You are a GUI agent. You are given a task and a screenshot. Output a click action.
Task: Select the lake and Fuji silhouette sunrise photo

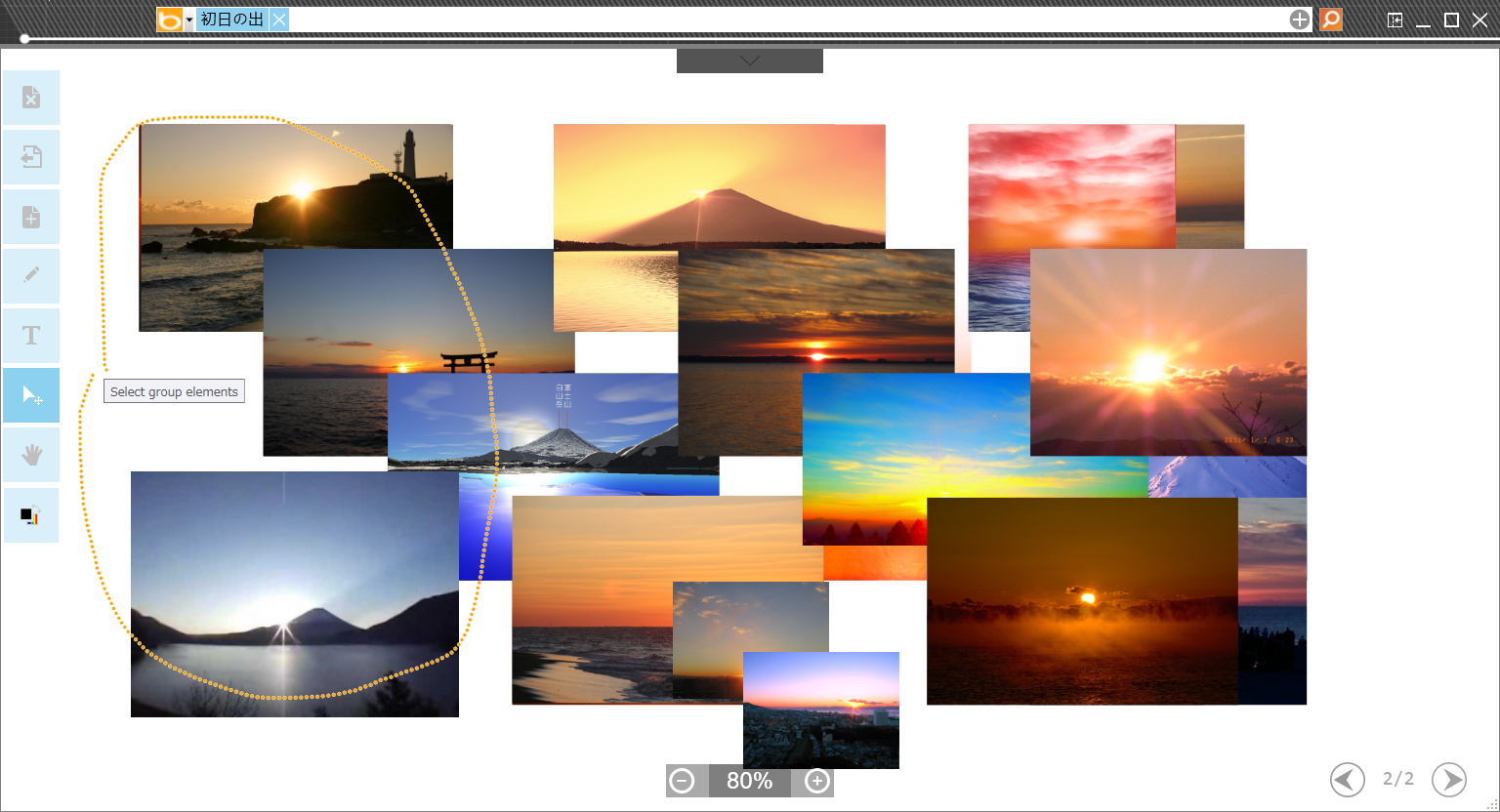pyautogui.click(x=295, y=594)
